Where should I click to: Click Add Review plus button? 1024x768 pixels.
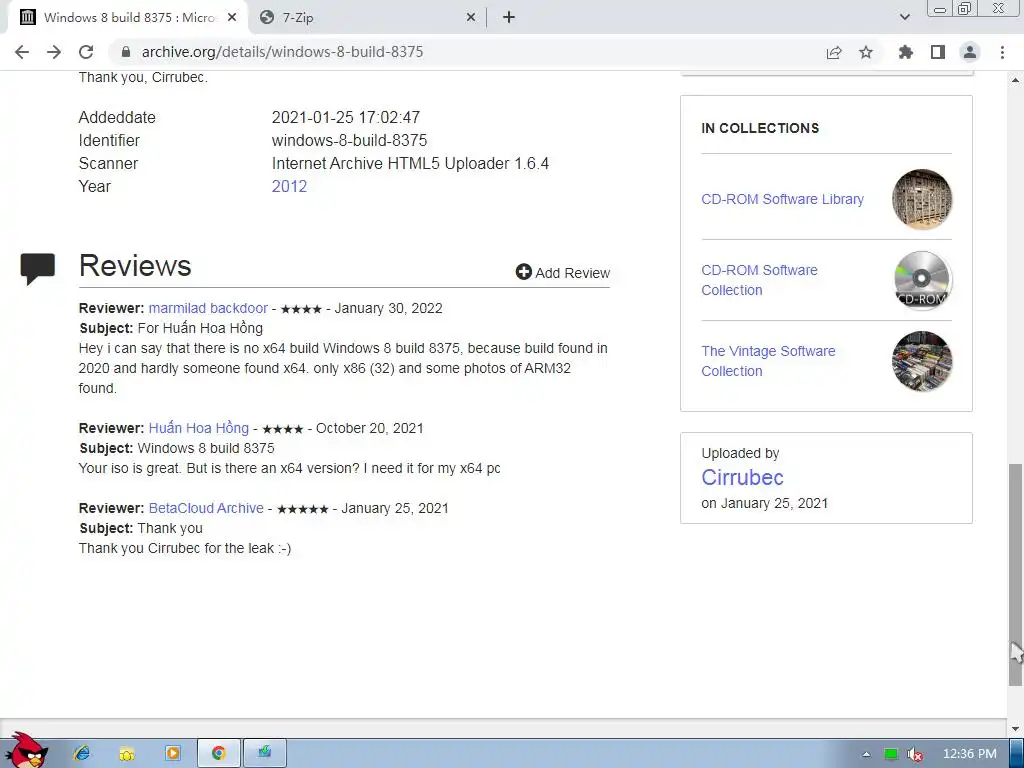(x=562, y=273)
